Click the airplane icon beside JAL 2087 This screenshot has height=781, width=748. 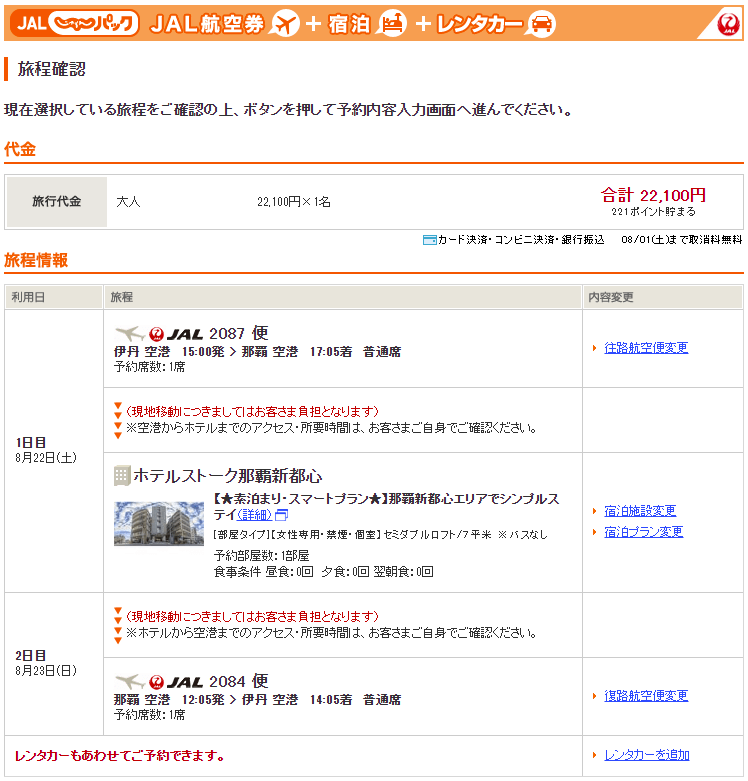click(129, 333)
